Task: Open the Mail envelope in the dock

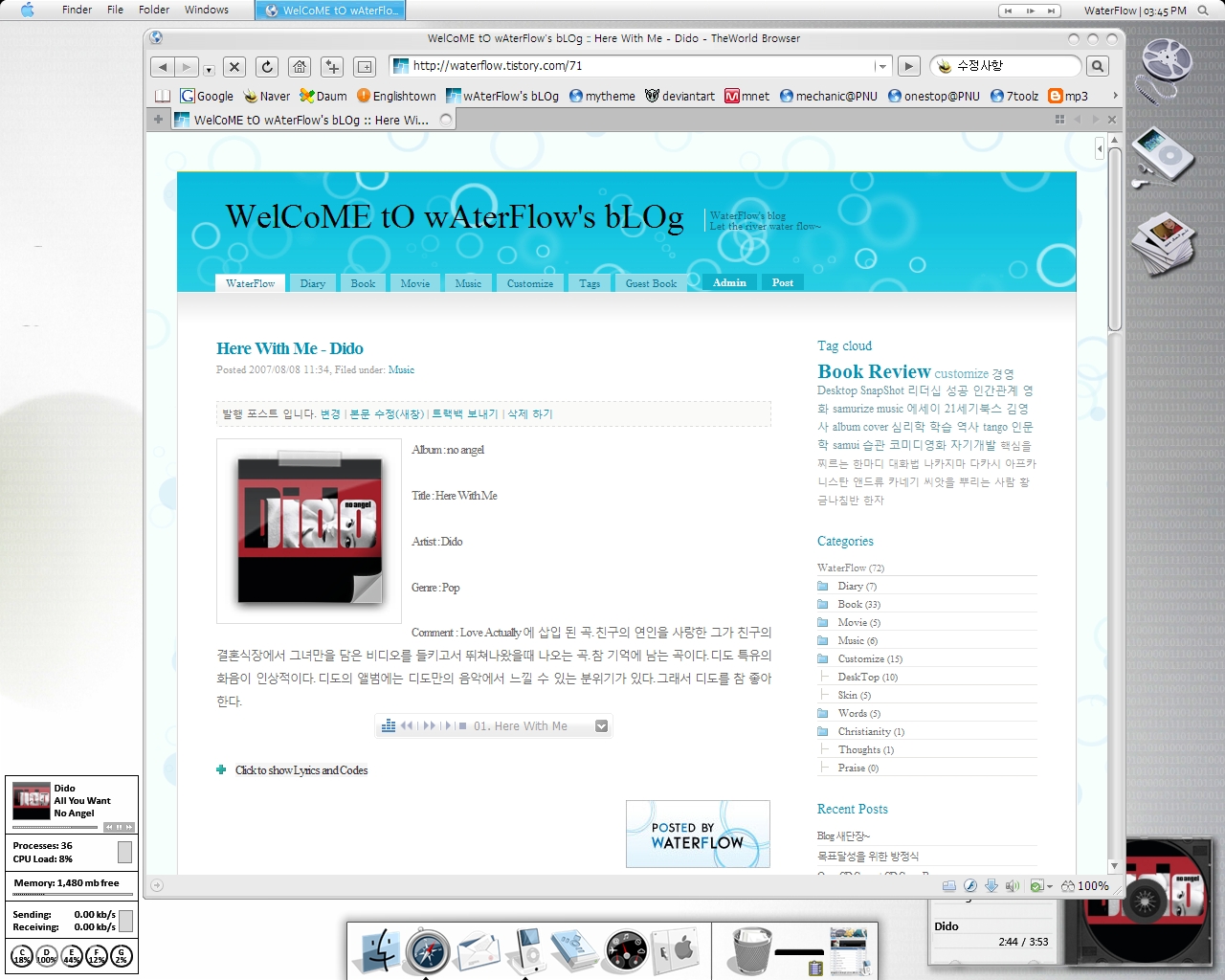Action: pyautogui.click(x=477, y=952)
